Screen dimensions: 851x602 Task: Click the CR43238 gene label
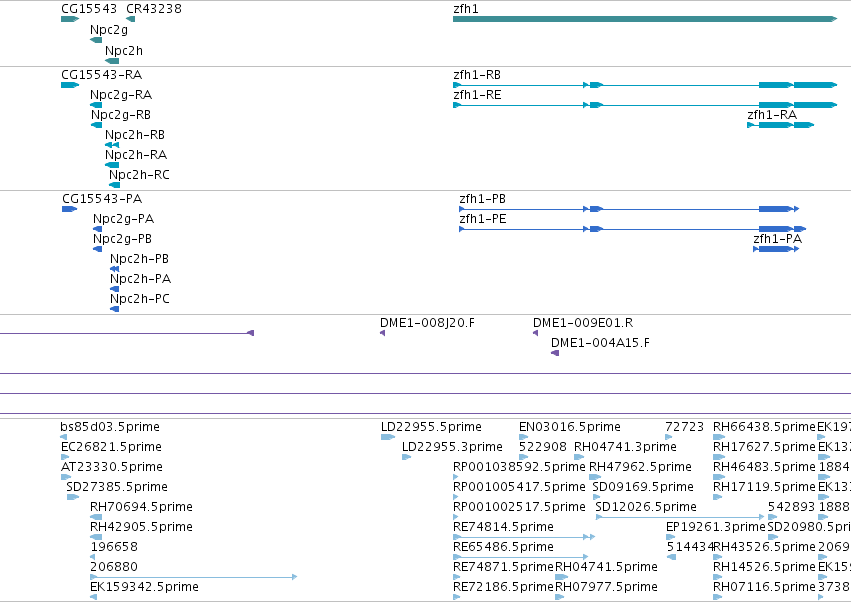click(154, 9)
